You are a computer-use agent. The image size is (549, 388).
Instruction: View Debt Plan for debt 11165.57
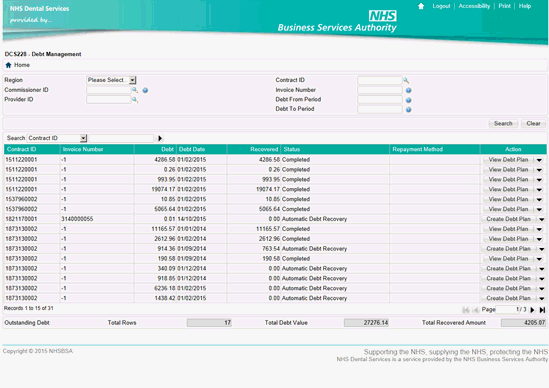tap(508, 229)
